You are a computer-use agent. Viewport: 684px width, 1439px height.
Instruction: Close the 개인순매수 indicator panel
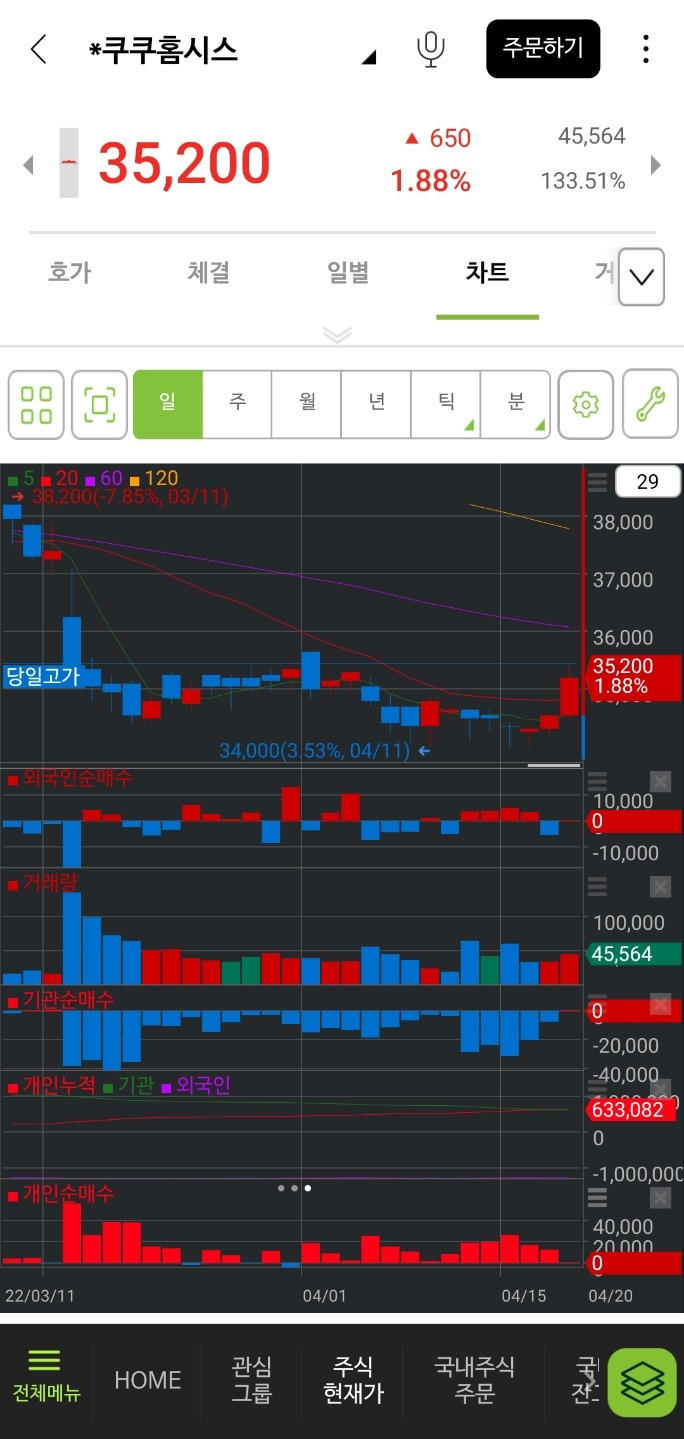pos(660,1198)
